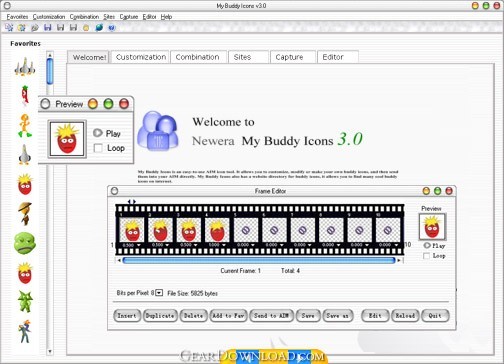Click the Send to AIM button
This screenshot has width=504, height=364.
[x=271, y=315]
